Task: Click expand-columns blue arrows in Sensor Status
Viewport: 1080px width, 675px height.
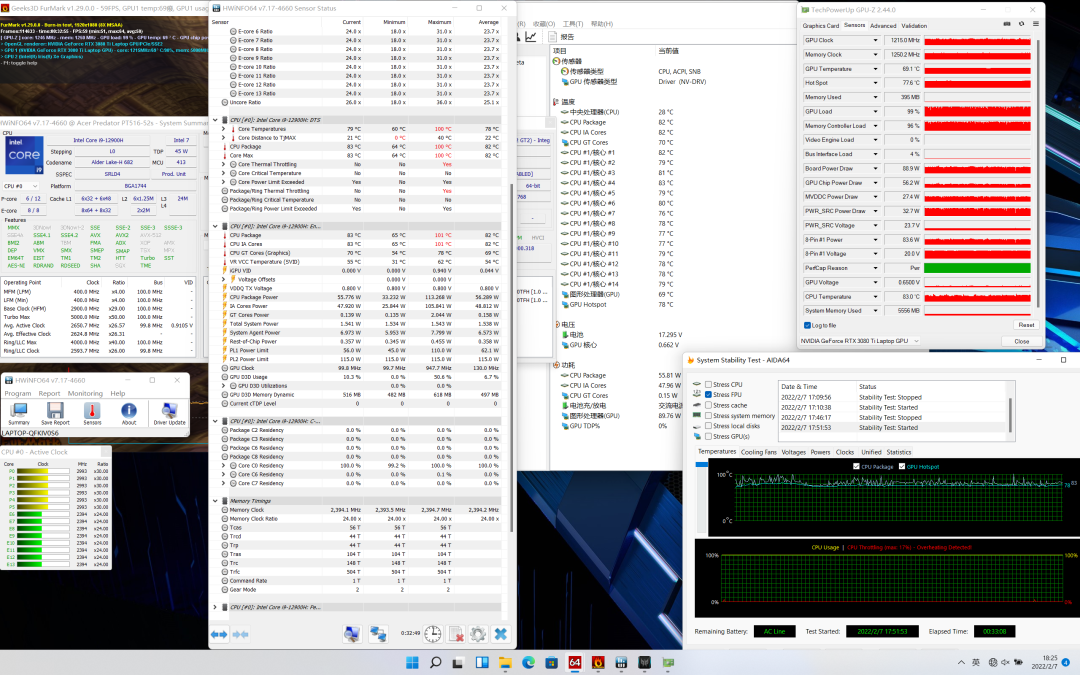Action: [219, 634]
